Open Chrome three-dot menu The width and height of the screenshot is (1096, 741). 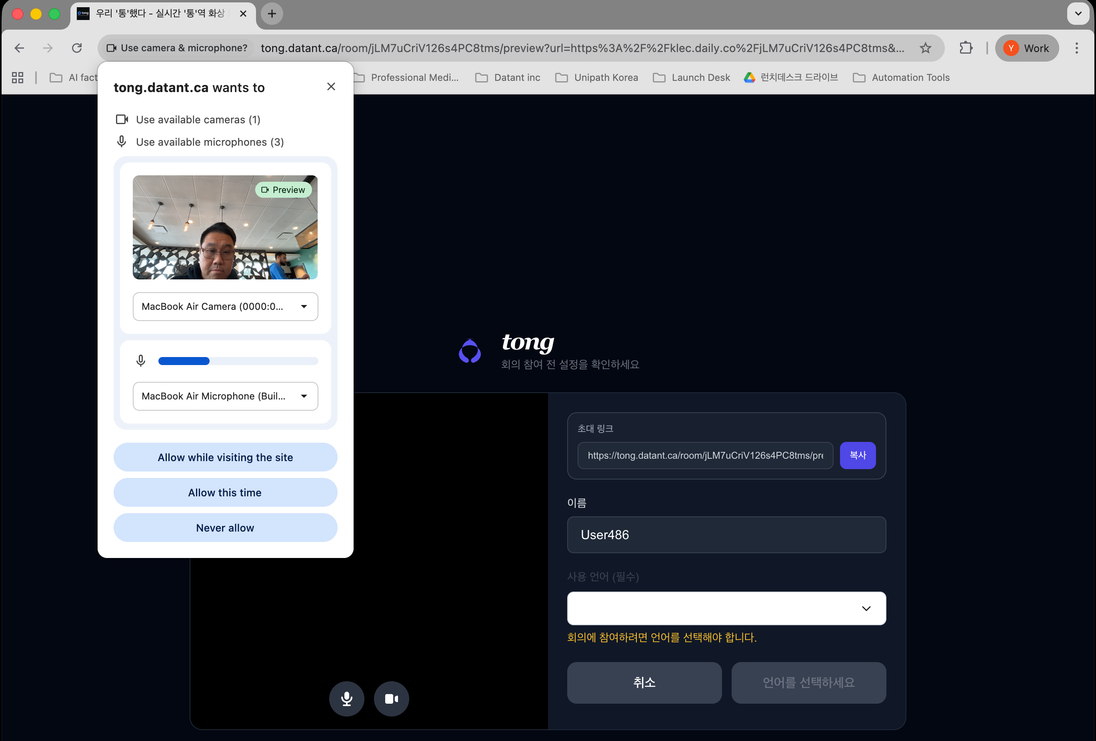click(1076, 48)
